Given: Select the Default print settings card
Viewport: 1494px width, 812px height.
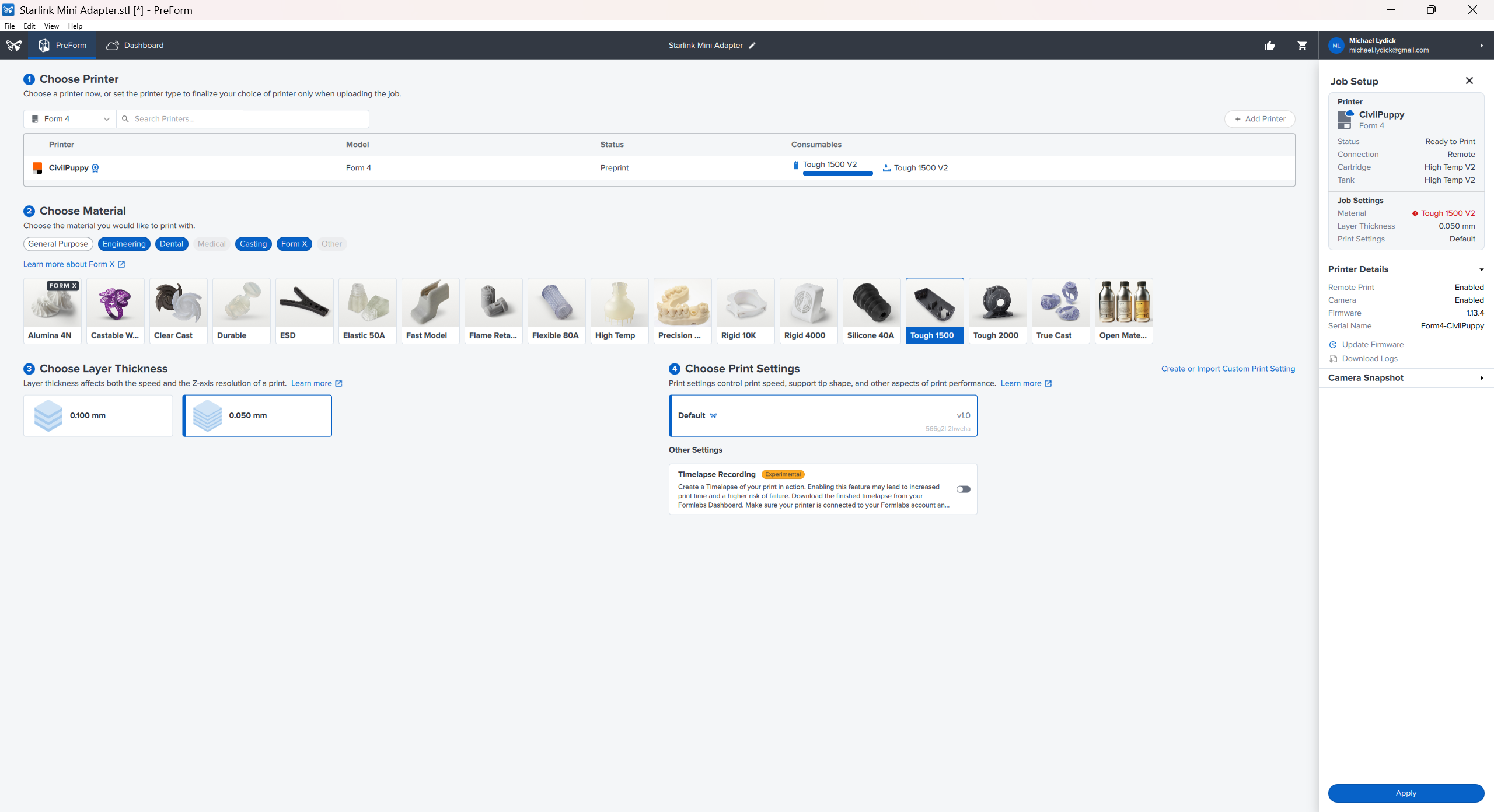Looking at the screenshot, I should [823, 416].
